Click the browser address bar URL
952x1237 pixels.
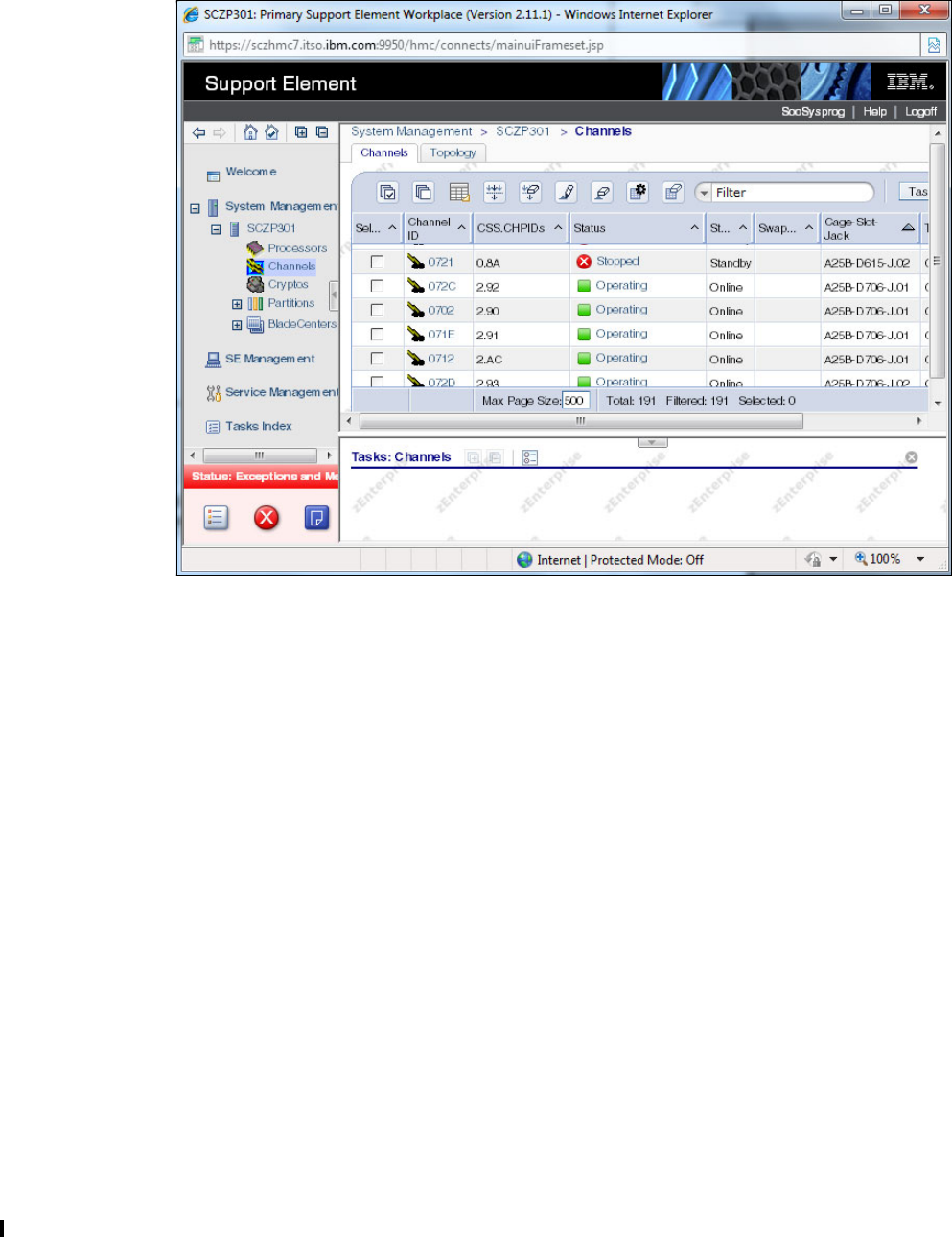click(406, 45)
